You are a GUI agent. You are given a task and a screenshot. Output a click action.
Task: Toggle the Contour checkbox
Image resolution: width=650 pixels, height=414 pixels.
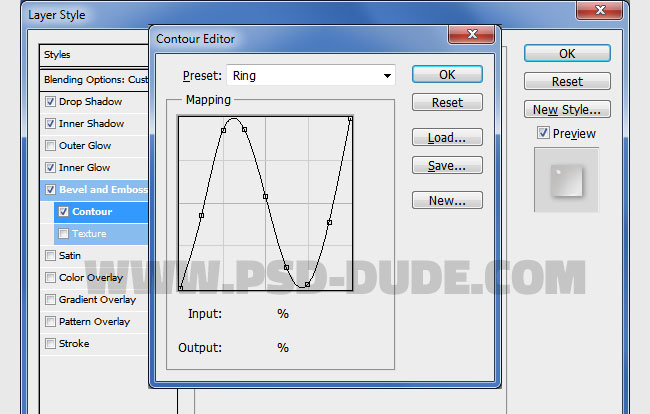click(x=63, y=211)
